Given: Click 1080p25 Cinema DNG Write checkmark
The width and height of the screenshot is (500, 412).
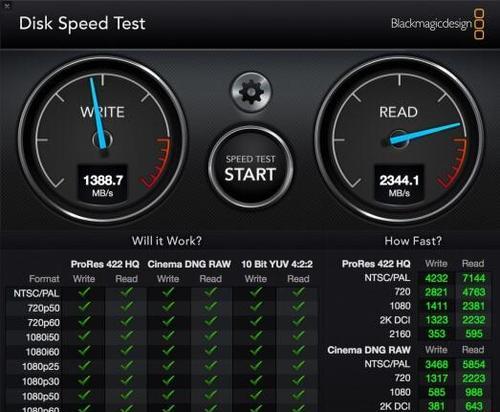Looking at the screenshot, I should coord(168,365).
